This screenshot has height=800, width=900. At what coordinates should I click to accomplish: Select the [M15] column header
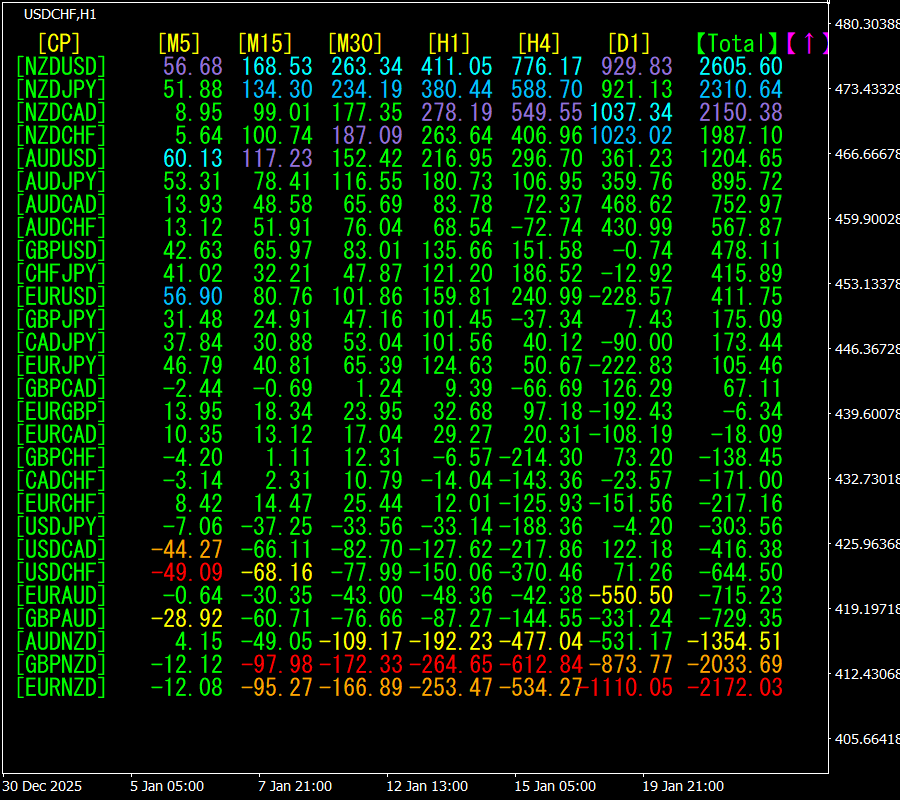pyautogui.click(x=265, y=44)
